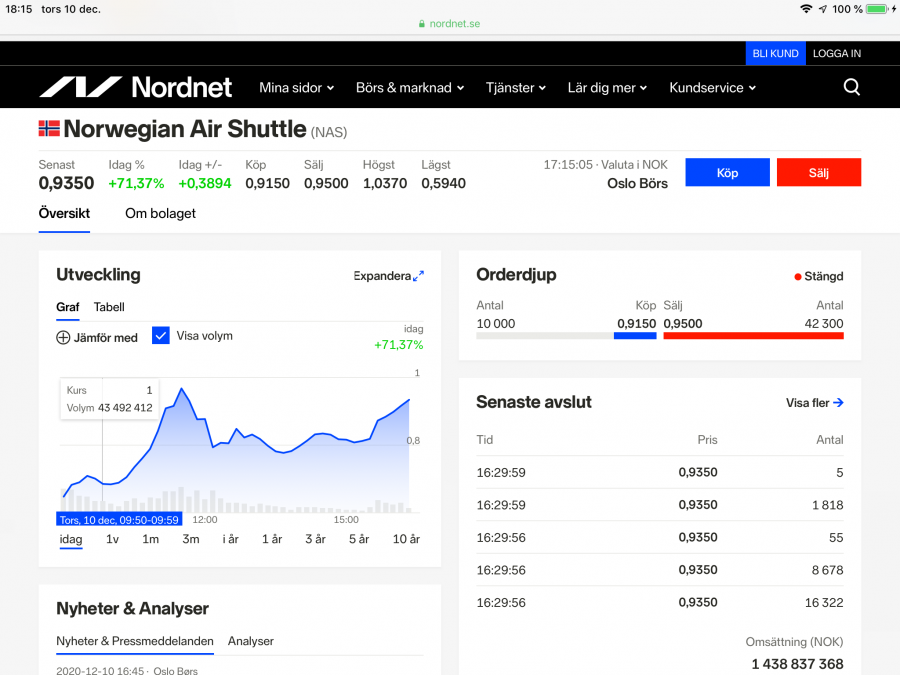Click the expand arrows icon beside Expandera
Screen dimensions: 900x675
419,276
